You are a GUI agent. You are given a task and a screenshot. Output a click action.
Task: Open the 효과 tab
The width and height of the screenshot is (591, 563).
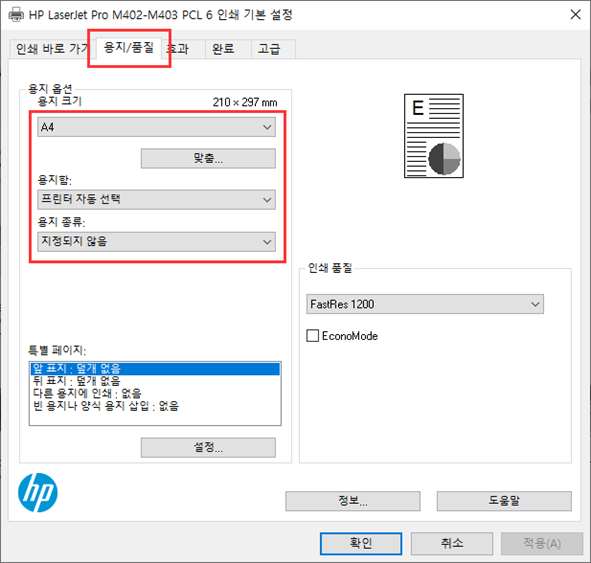183,49
